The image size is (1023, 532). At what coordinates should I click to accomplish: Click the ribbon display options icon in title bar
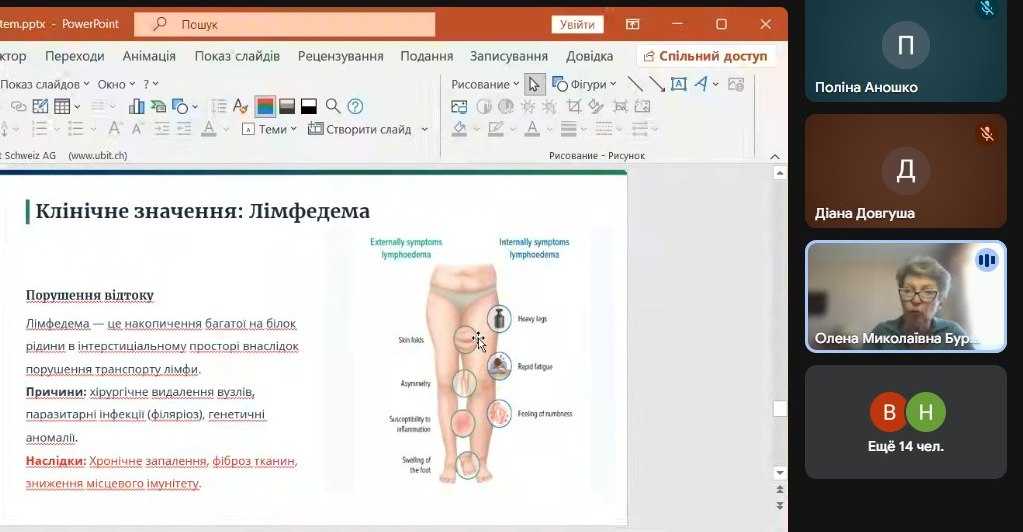[x=632, y=24]
